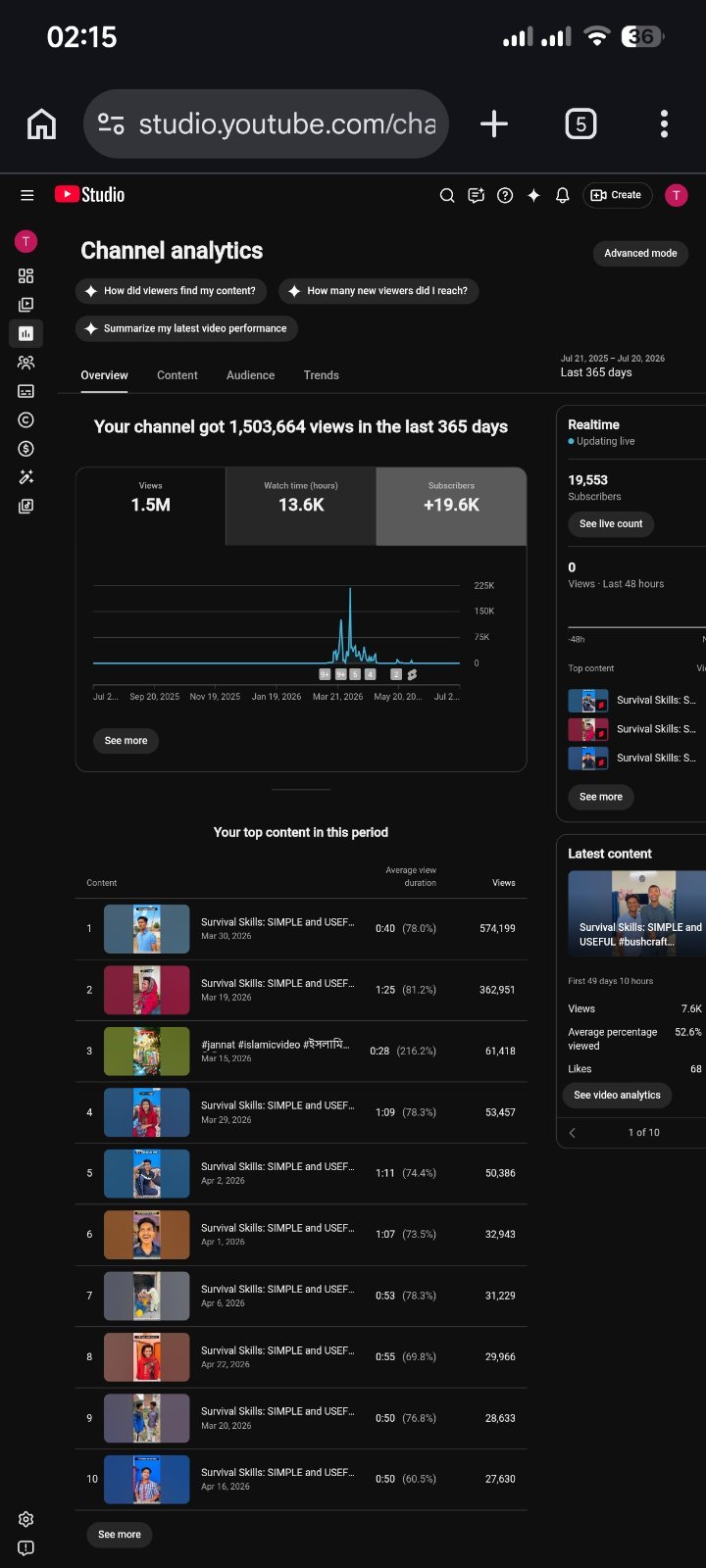The image size is (706, 1568).
Task: Open the notifications bell
Action: coord(563,195)
